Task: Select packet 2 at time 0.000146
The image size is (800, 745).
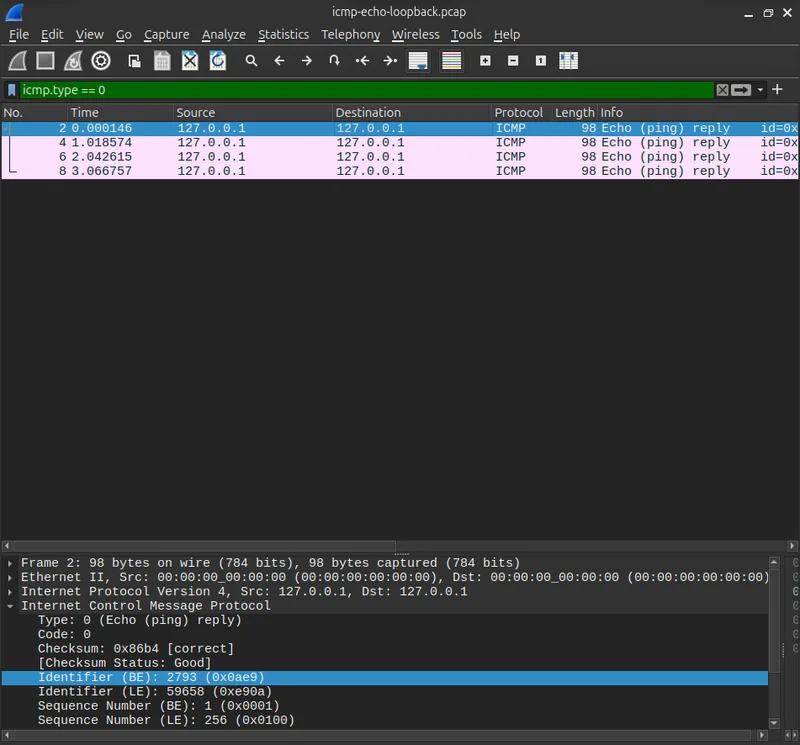Action: [x=400, y=128]
